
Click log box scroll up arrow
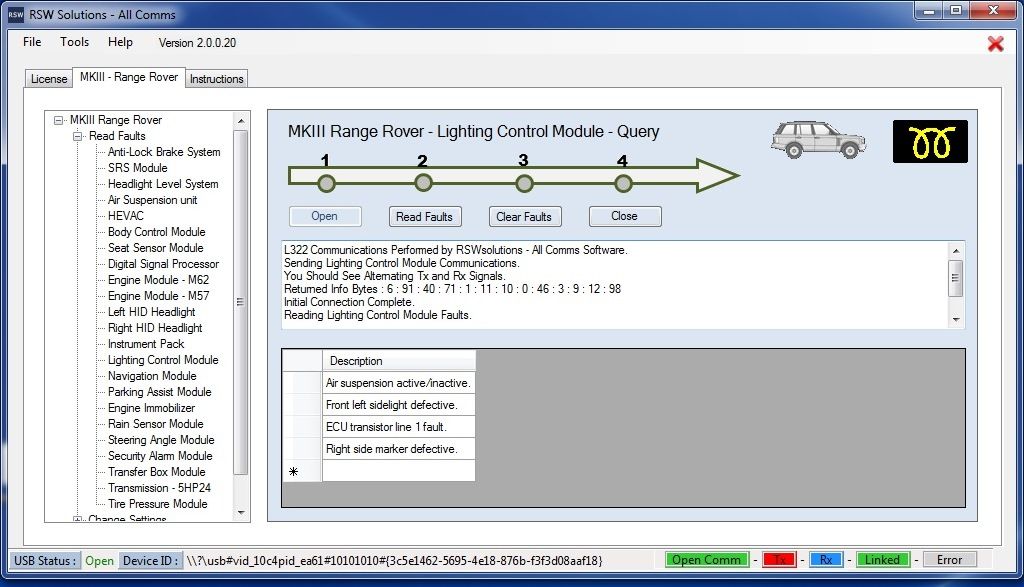pyautogui.click(x=956, y=251)
